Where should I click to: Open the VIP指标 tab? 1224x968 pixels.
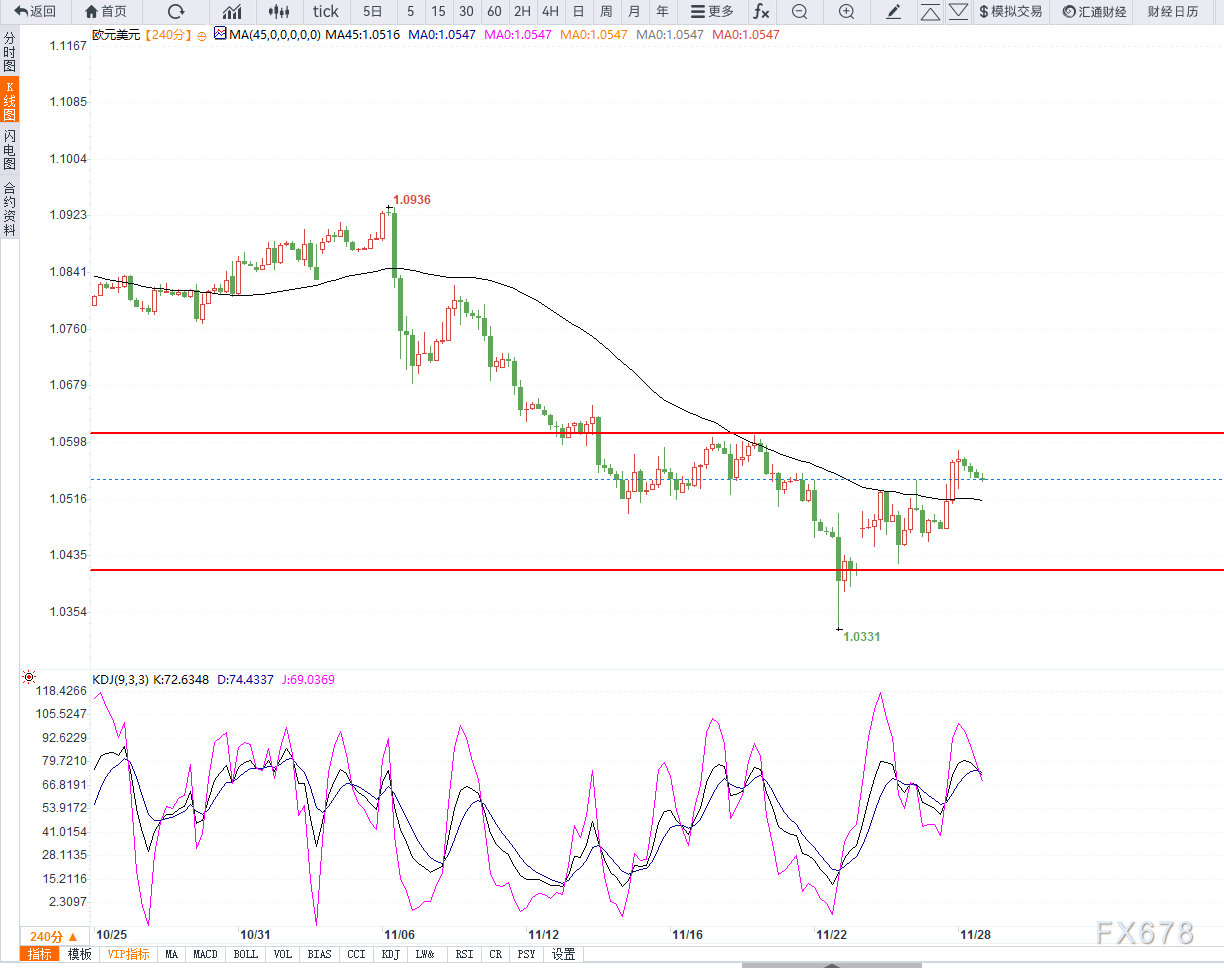pos(129,955)
